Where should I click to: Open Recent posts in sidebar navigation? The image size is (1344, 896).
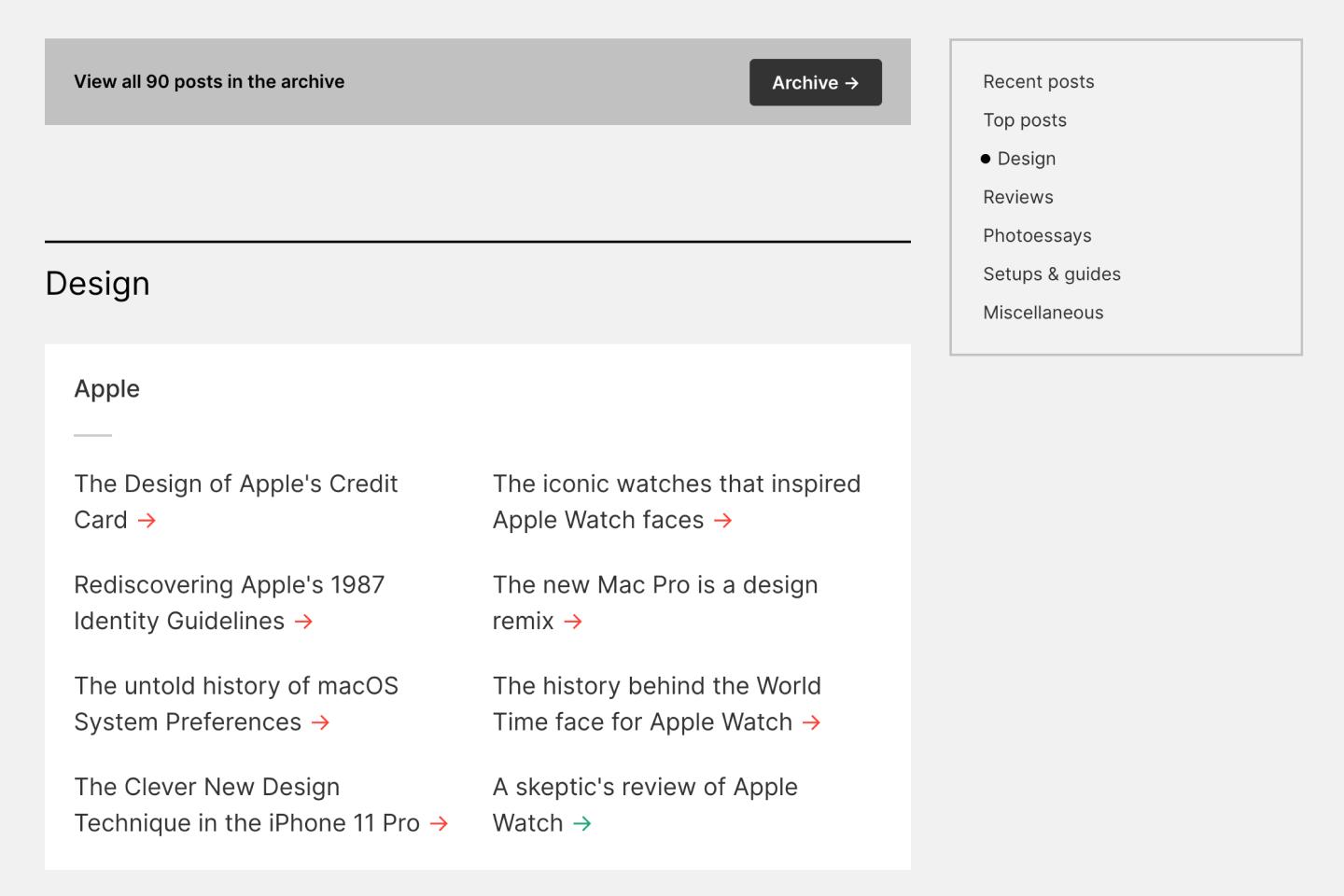click(x=1038, y=81)
